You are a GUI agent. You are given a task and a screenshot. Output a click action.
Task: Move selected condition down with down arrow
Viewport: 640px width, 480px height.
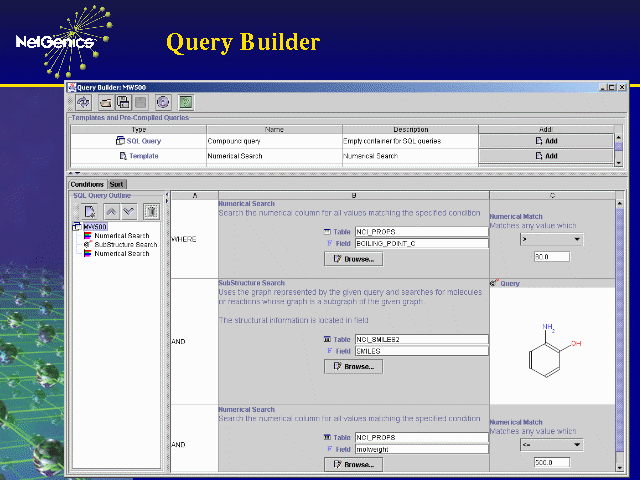point(128,211)
